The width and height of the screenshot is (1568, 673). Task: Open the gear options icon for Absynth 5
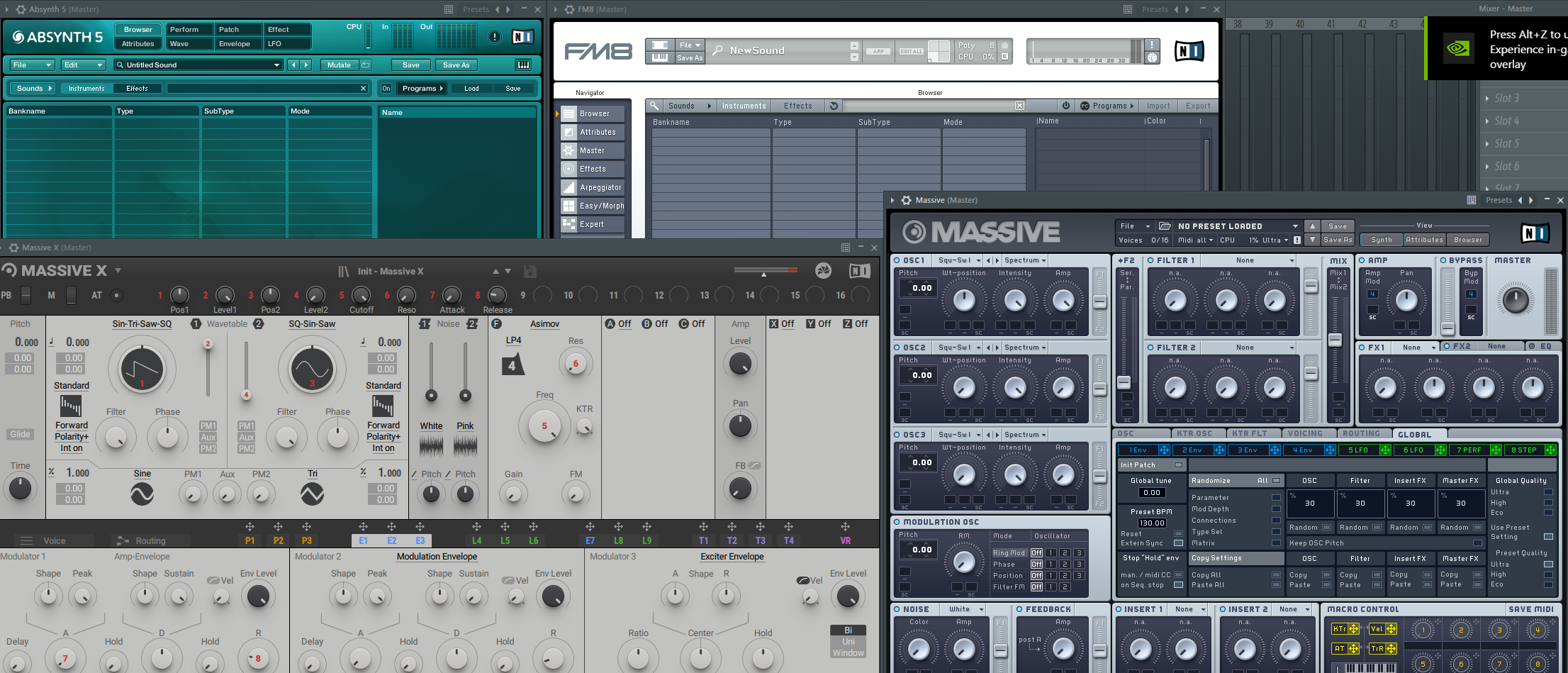(x=21, y=9)
